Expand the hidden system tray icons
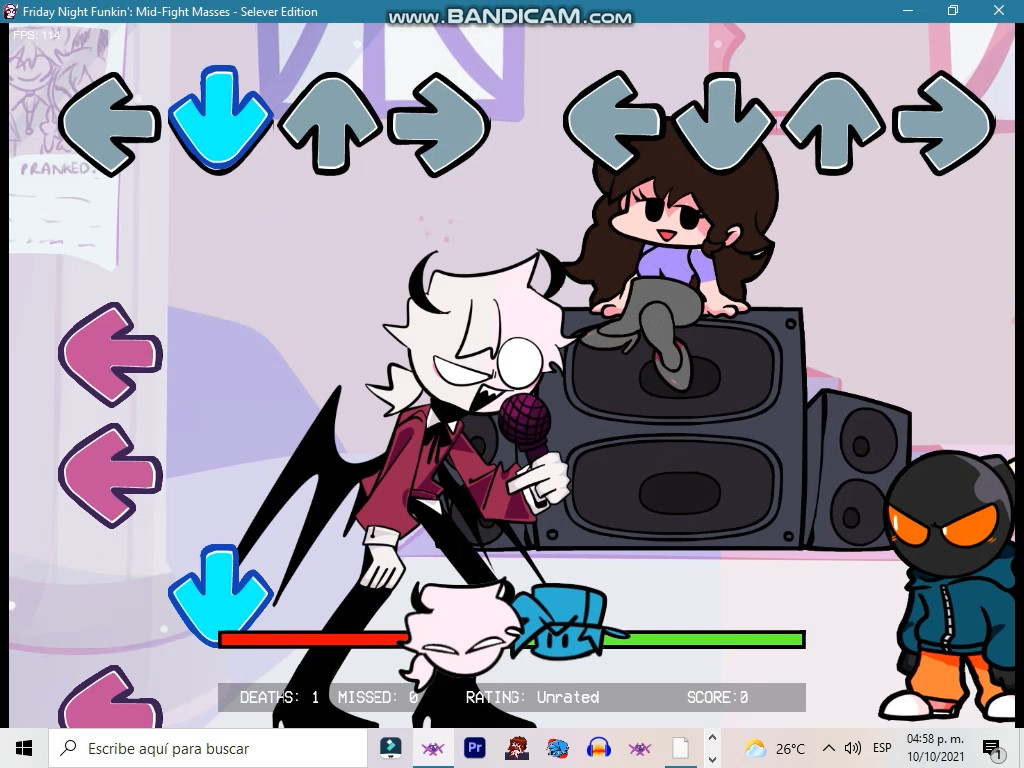Viewport: 1024px width, 768px height. [828, 748]
